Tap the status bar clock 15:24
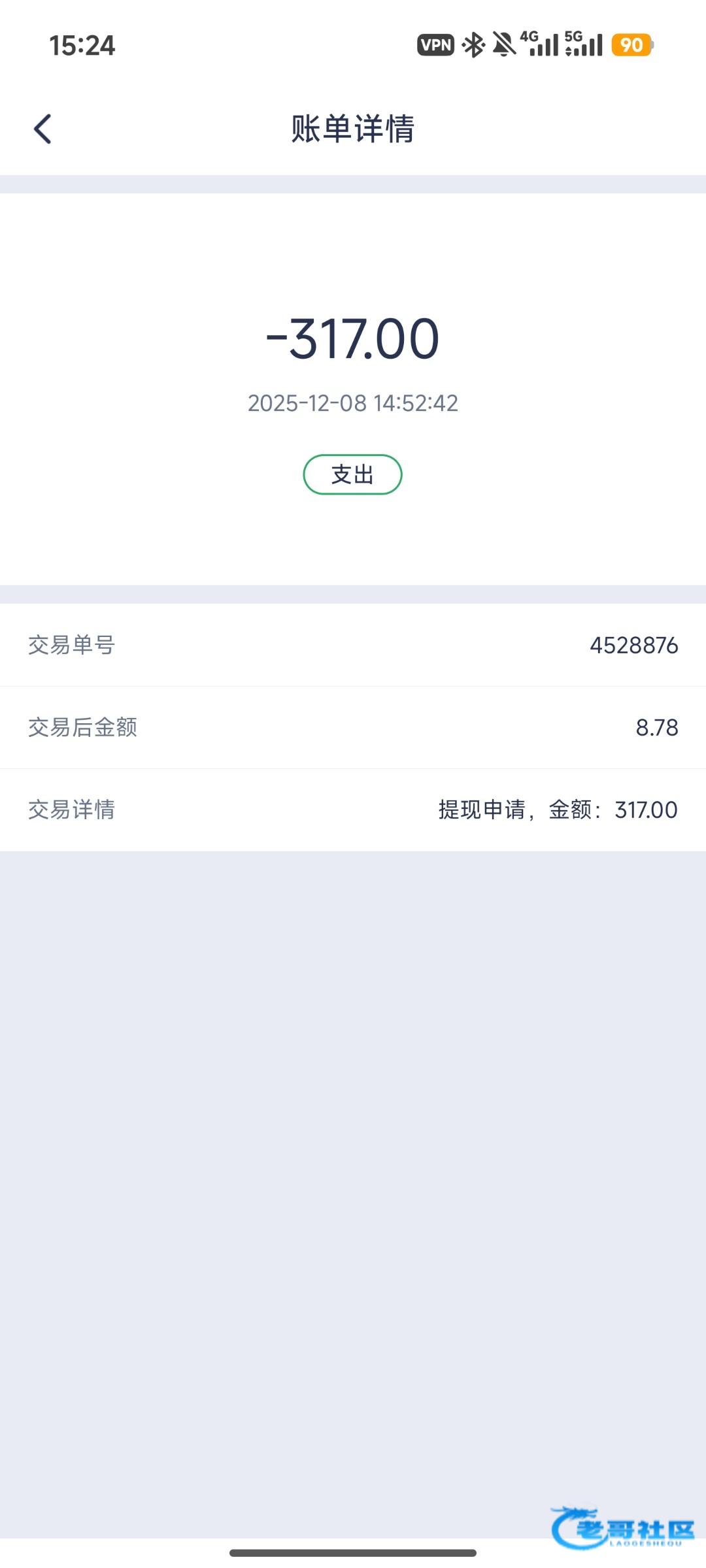 click(x=82, y=46)
